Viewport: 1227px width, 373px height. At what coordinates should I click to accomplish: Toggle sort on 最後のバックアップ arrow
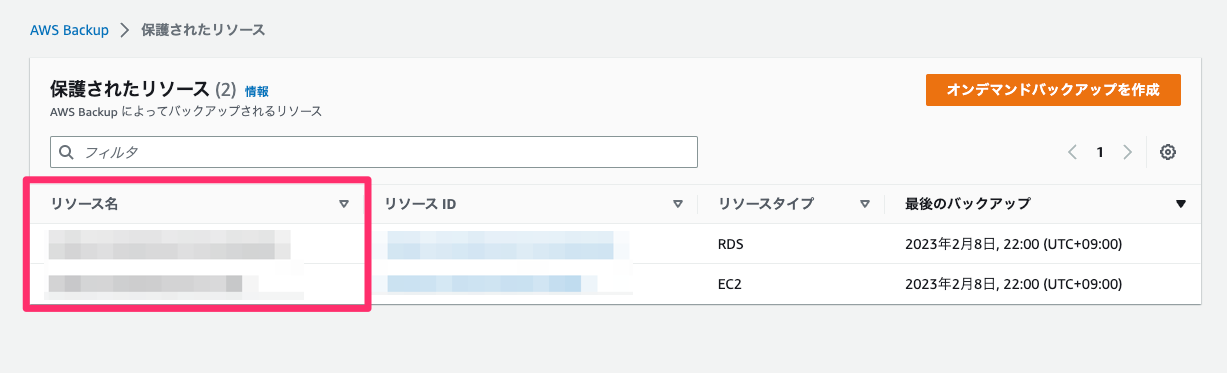coord(1180,204)
